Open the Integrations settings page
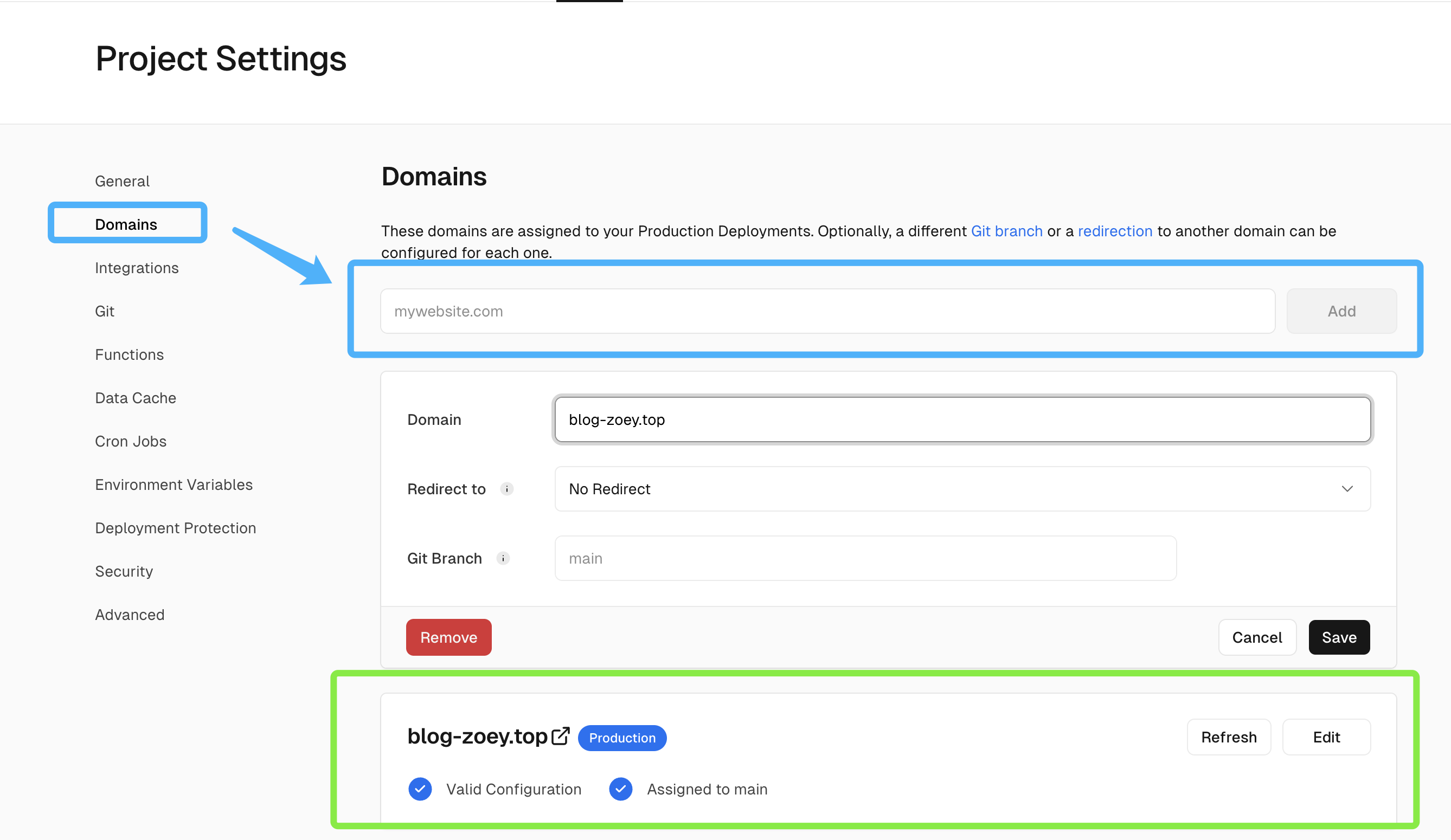The image size is (1451, 840). coord(137,267)
